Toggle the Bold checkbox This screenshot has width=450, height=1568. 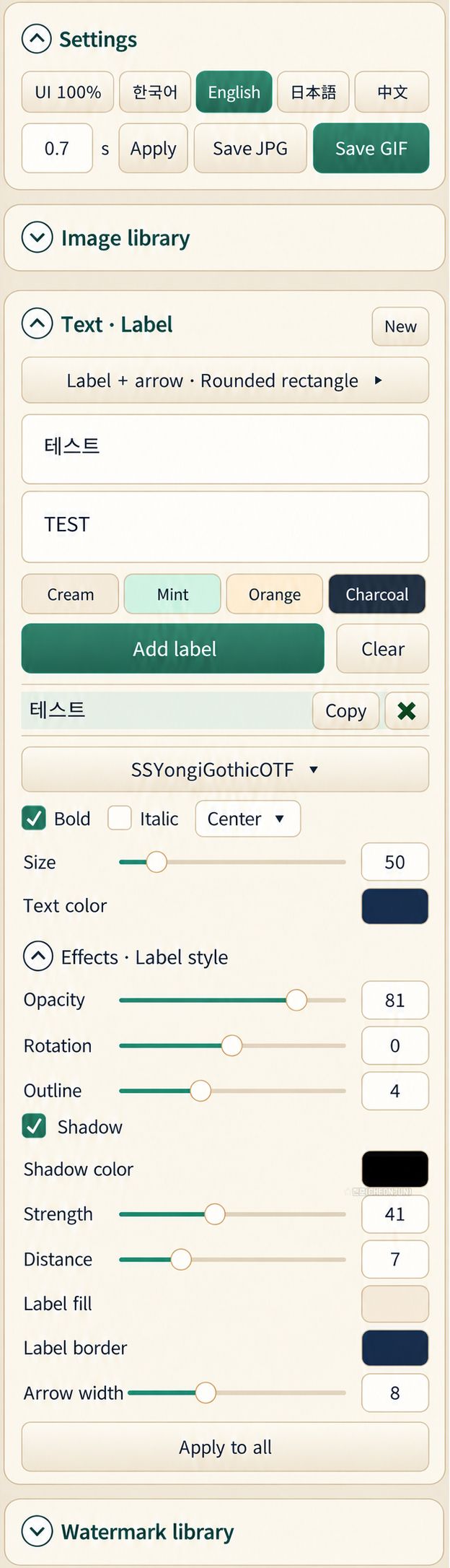point(34,818)
